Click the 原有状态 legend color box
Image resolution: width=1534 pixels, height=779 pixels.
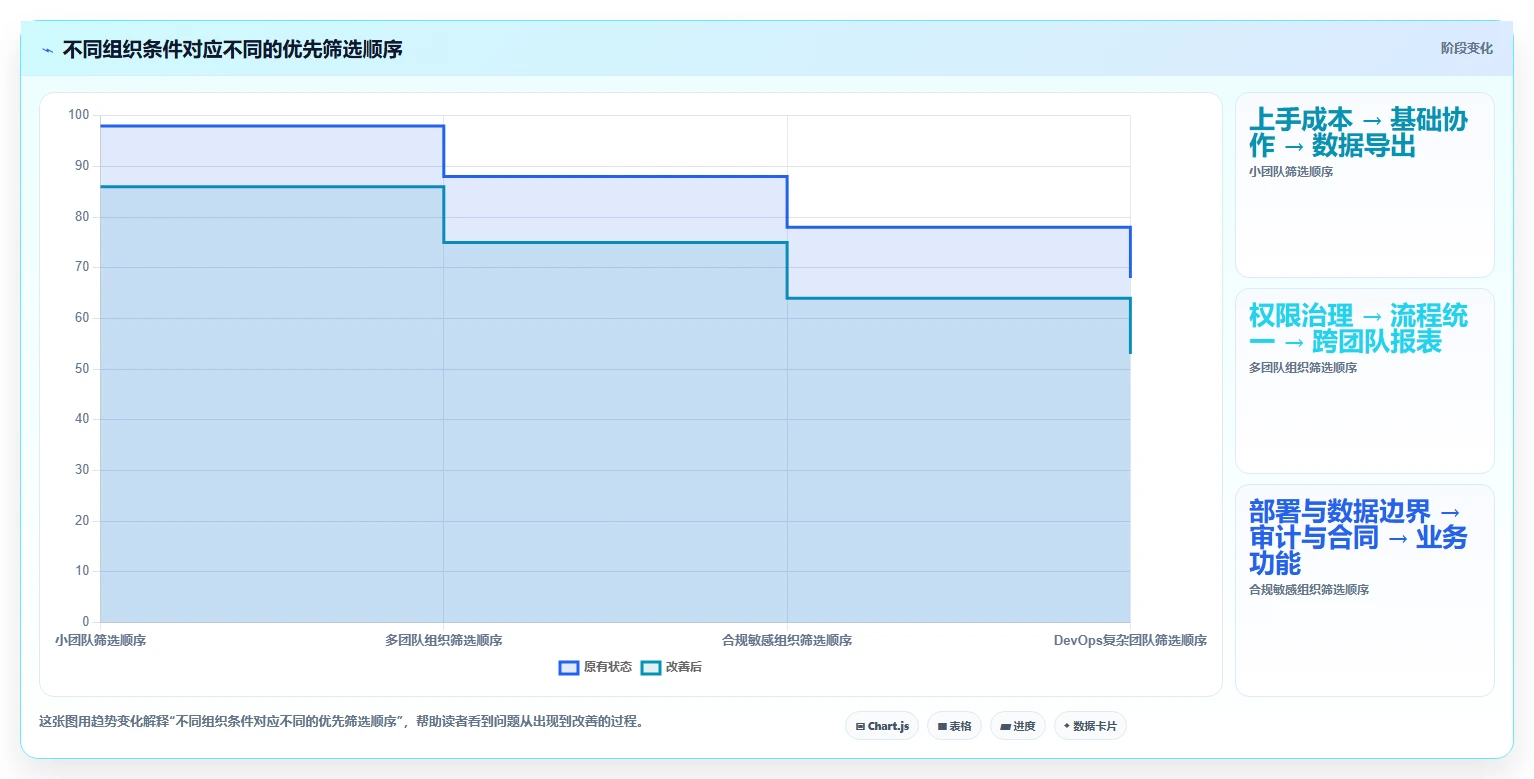(569, 667)
